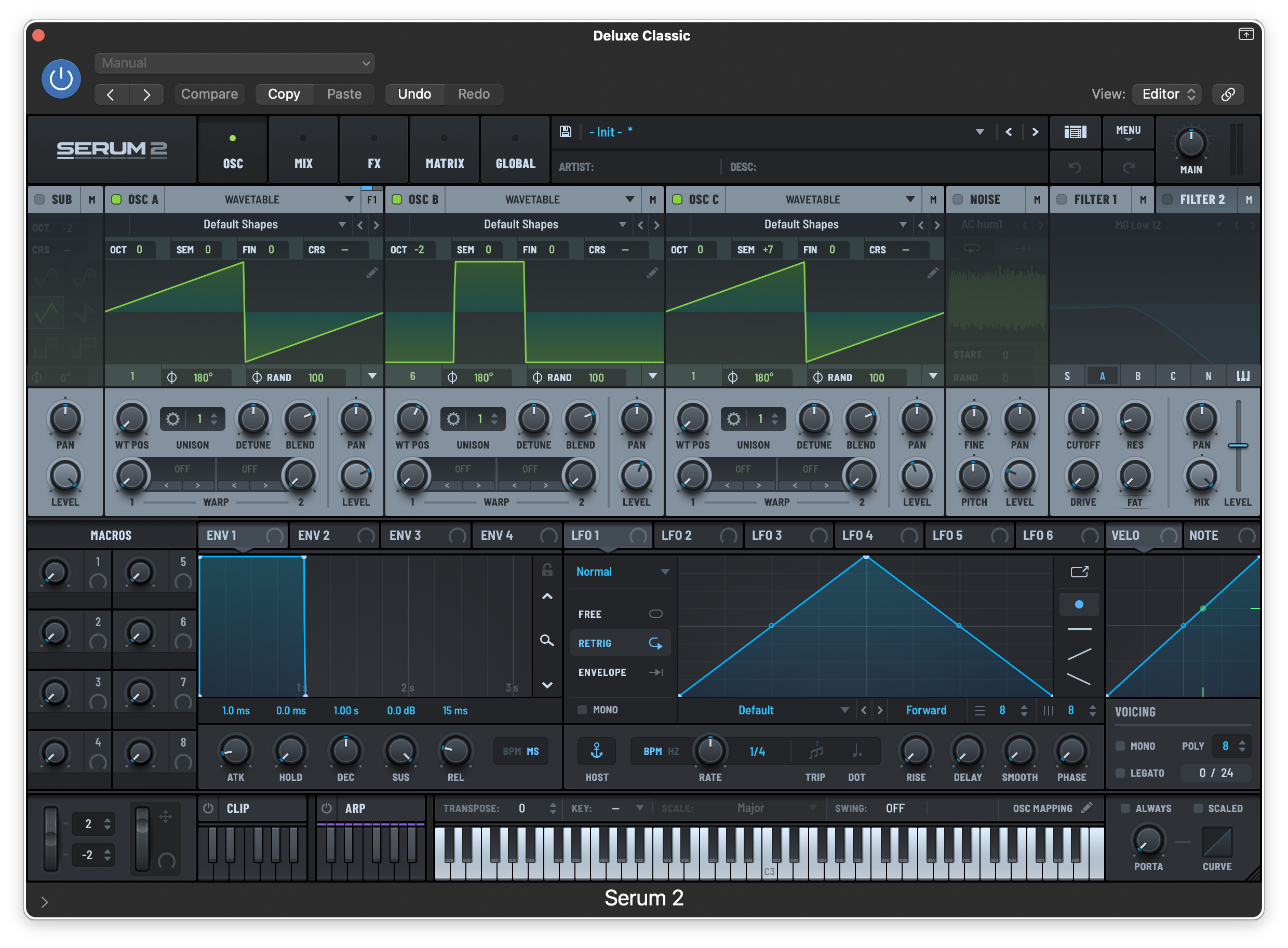Switch to the GLOBAL tab
Viewport: 1288px width, 948px height.
(515, 151)
